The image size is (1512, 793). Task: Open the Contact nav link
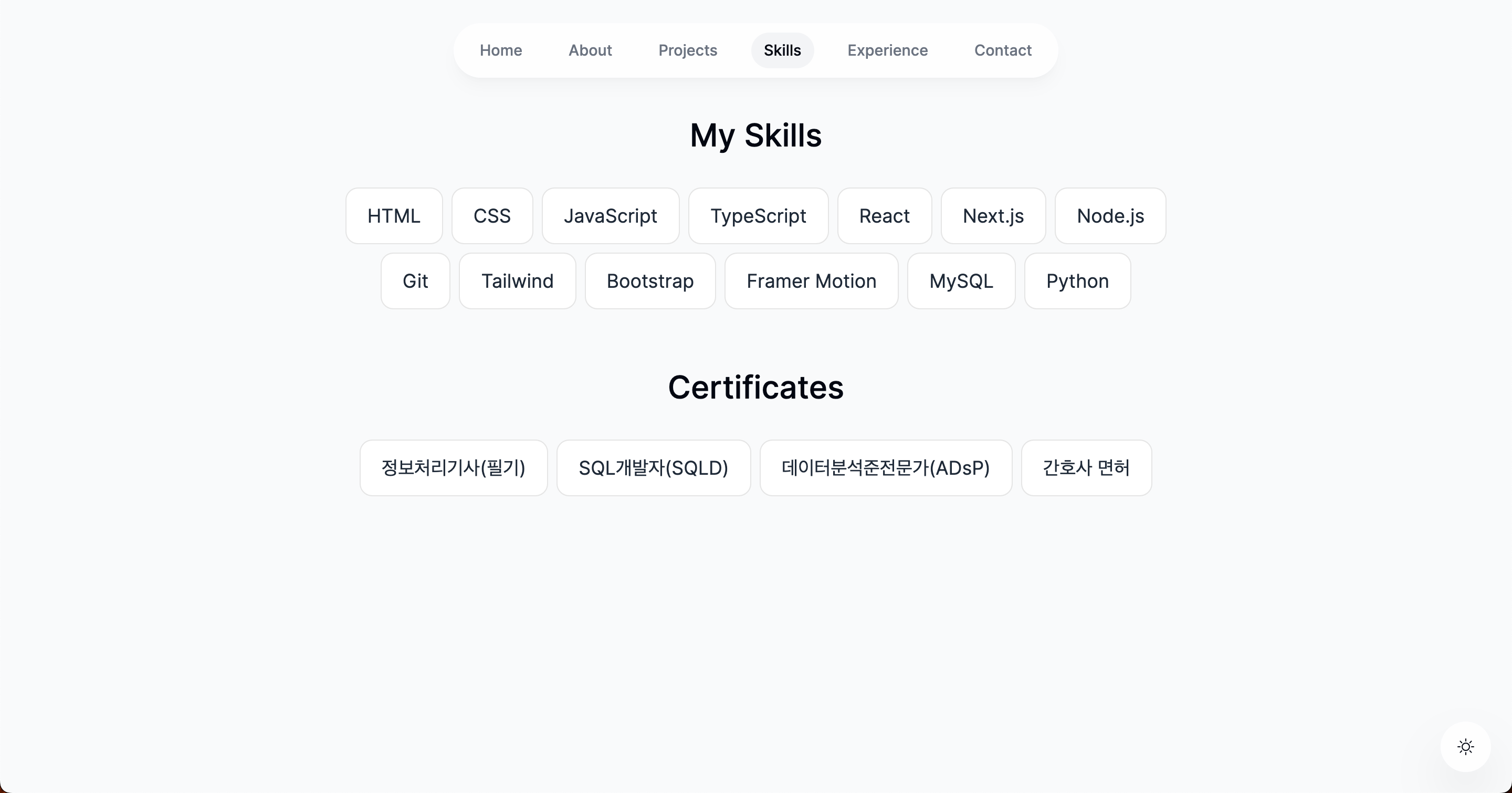pos(1003,50)
